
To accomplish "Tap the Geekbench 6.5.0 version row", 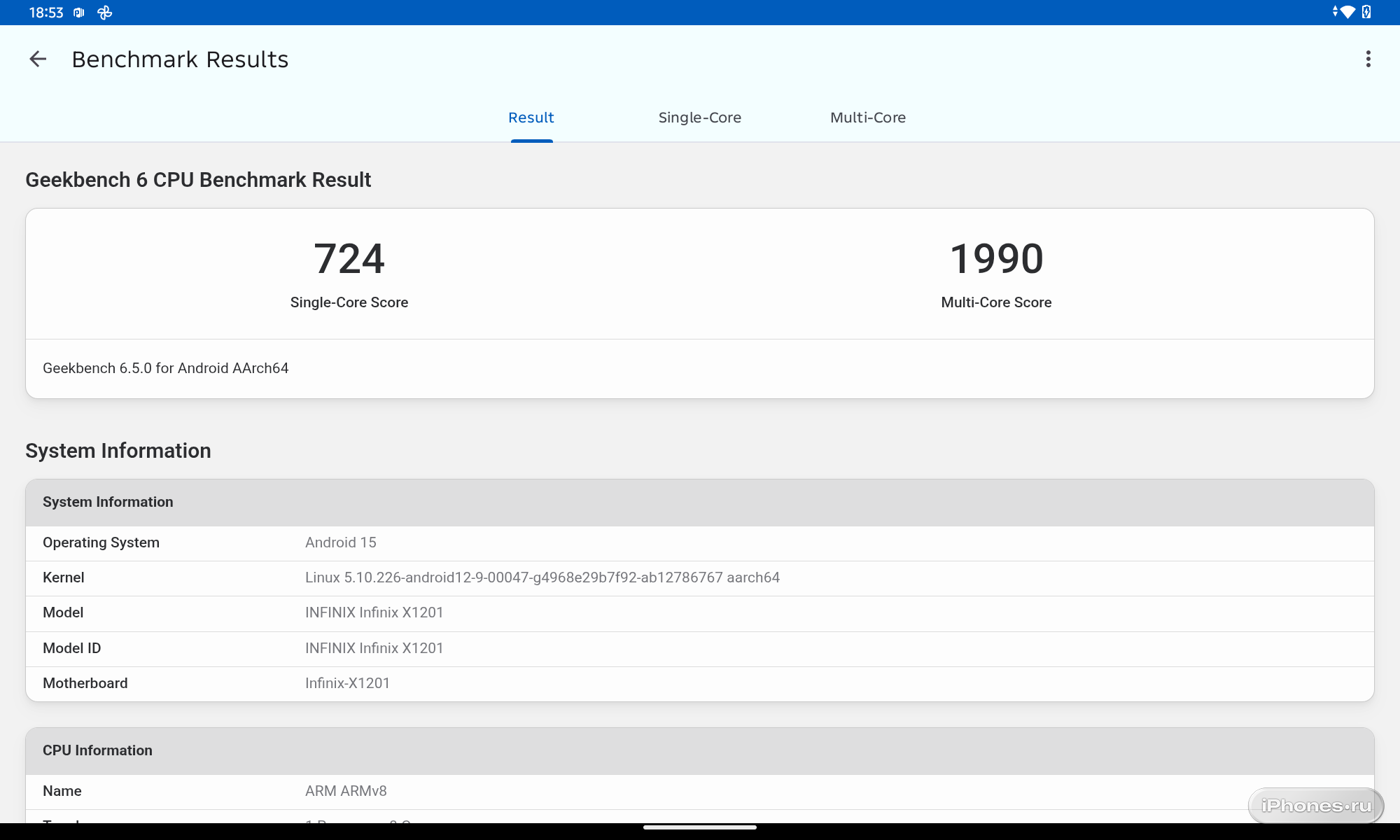I will (166, 368).
